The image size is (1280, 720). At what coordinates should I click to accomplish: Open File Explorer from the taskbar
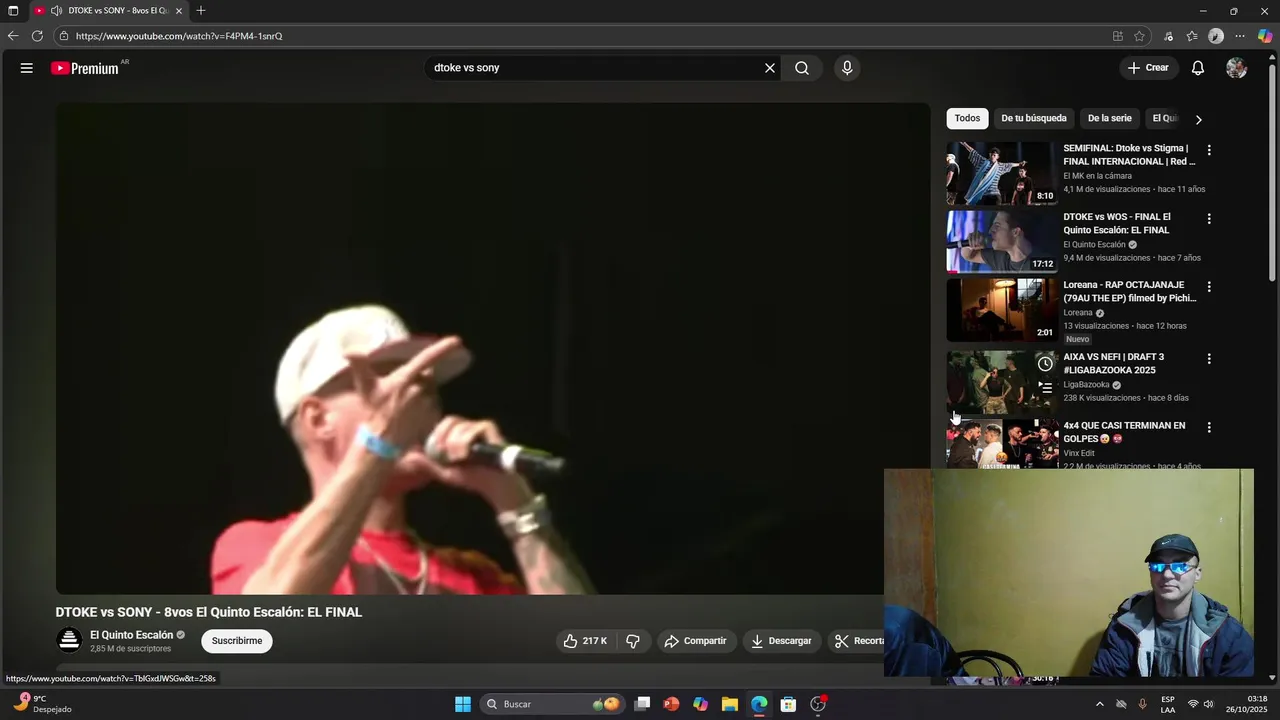tap(729, 704)
